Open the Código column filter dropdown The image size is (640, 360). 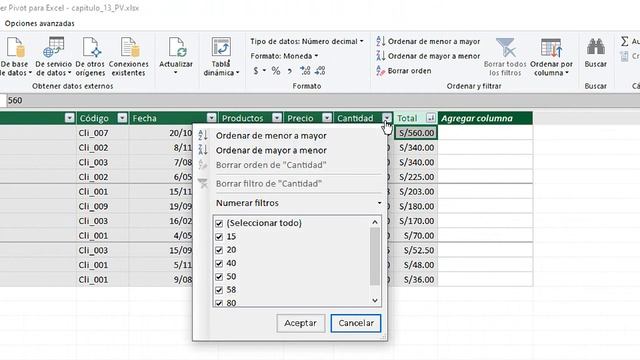tap(122, 118)
